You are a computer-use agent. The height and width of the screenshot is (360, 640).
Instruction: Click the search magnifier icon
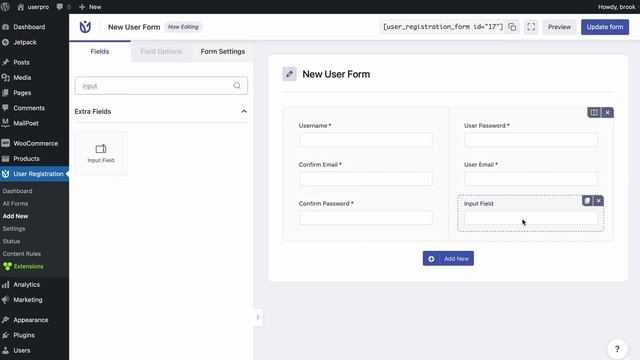coord(237,86)
